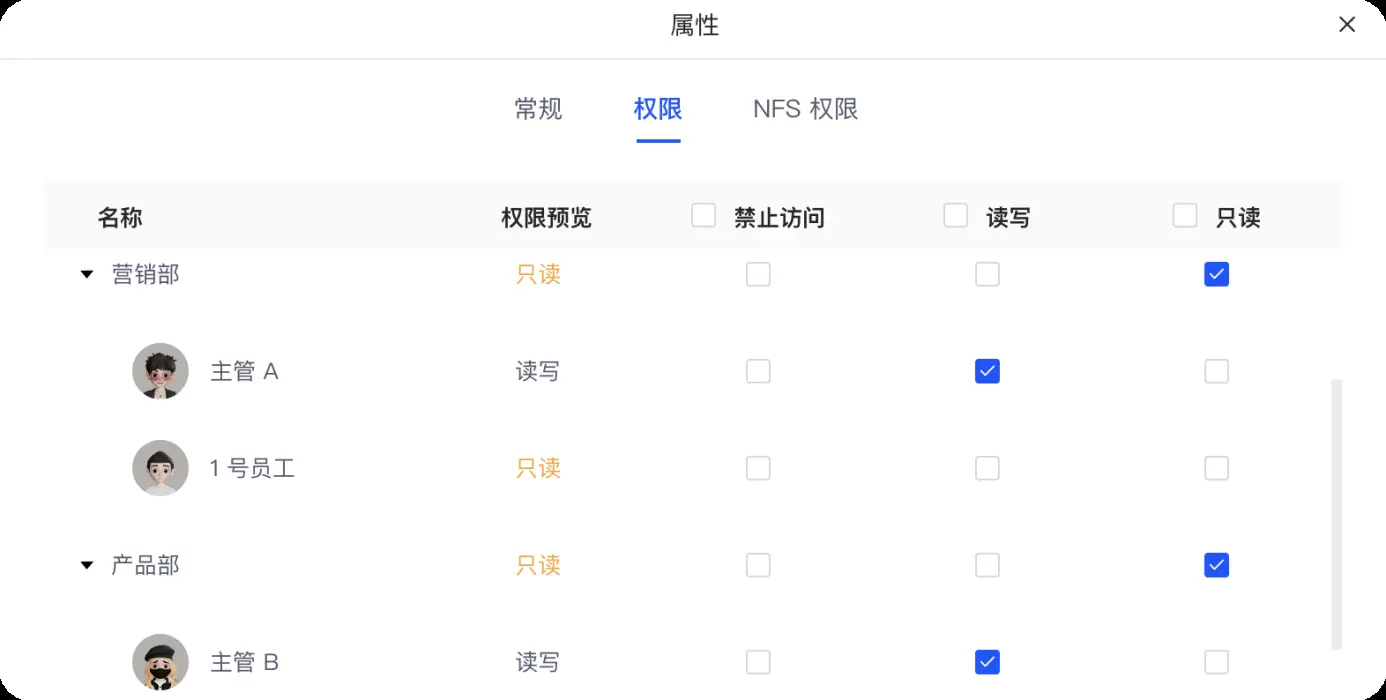Enable 禁止访问 for 1 号员工
Screen dimensions: 1386x700
point(758,468)
